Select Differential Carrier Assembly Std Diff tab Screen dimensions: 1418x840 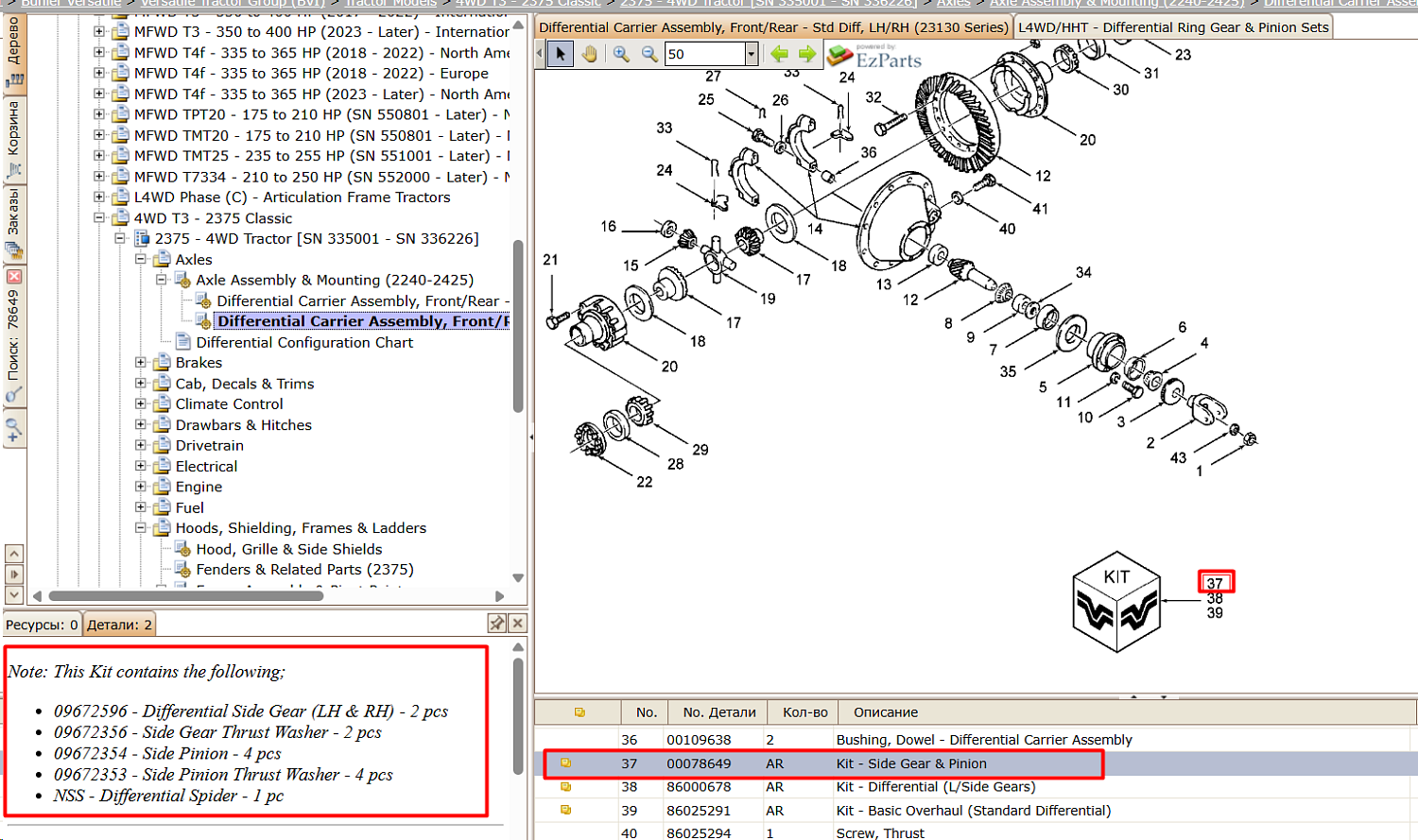pos(773,27)
